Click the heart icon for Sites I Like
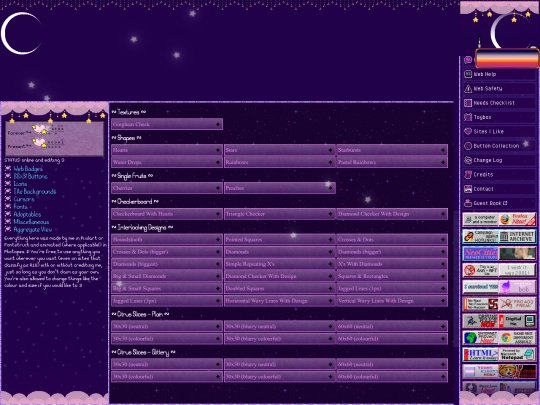 pyautogui.click(x=468, y=132)
